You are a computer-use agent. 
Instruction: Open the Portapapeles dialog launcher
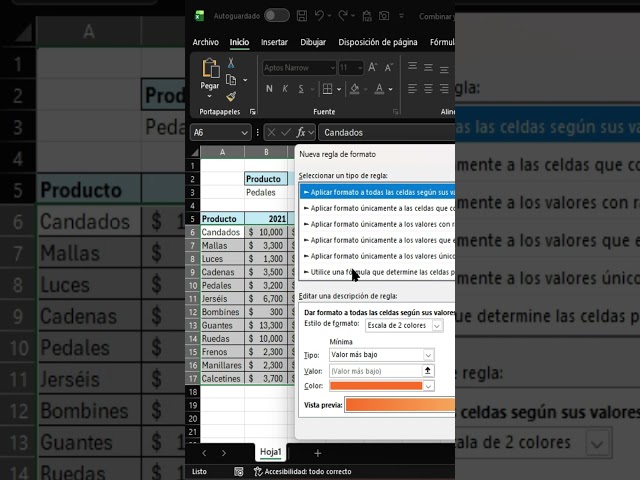point(253,112)
